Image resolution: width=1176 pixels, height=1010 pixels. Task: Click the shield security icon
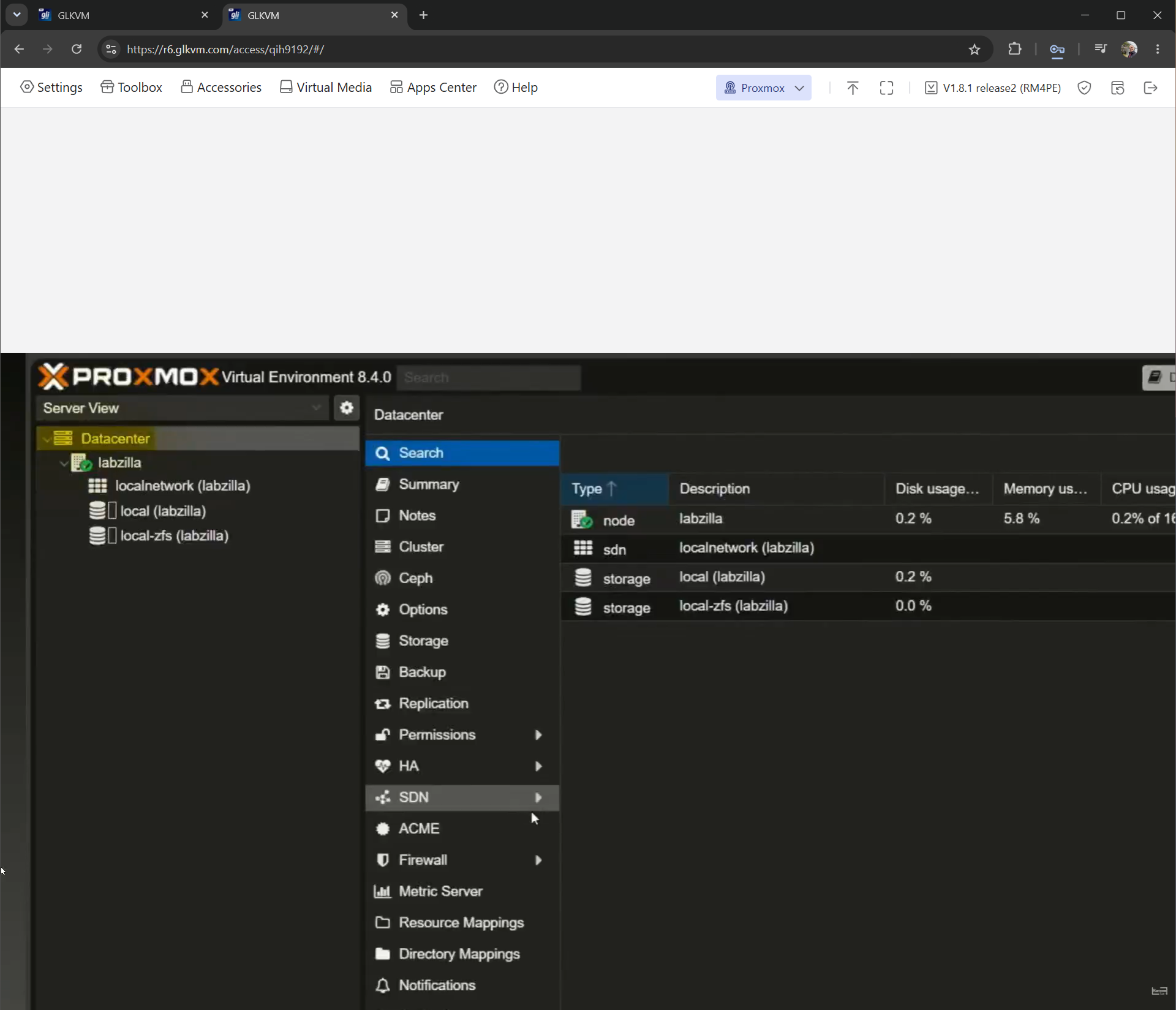click(1084, 88)
